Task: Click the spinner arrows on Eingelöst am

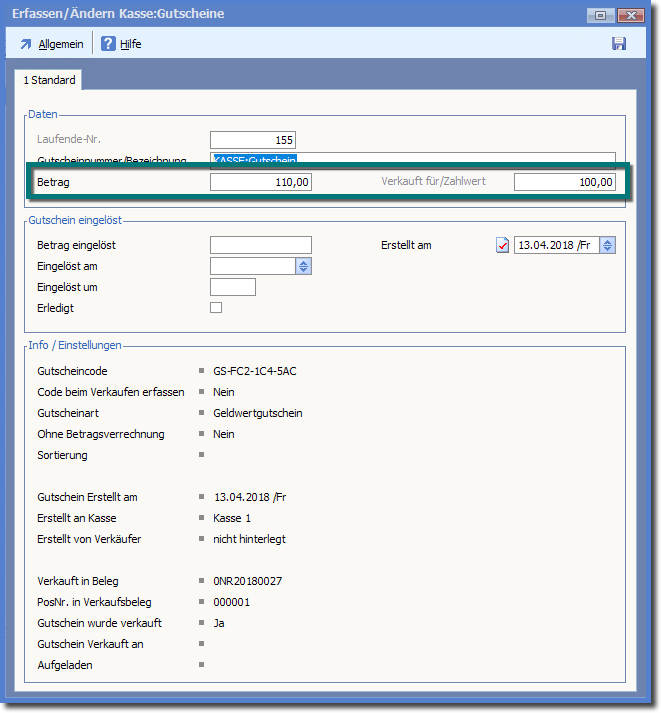Action: (304, 266)
